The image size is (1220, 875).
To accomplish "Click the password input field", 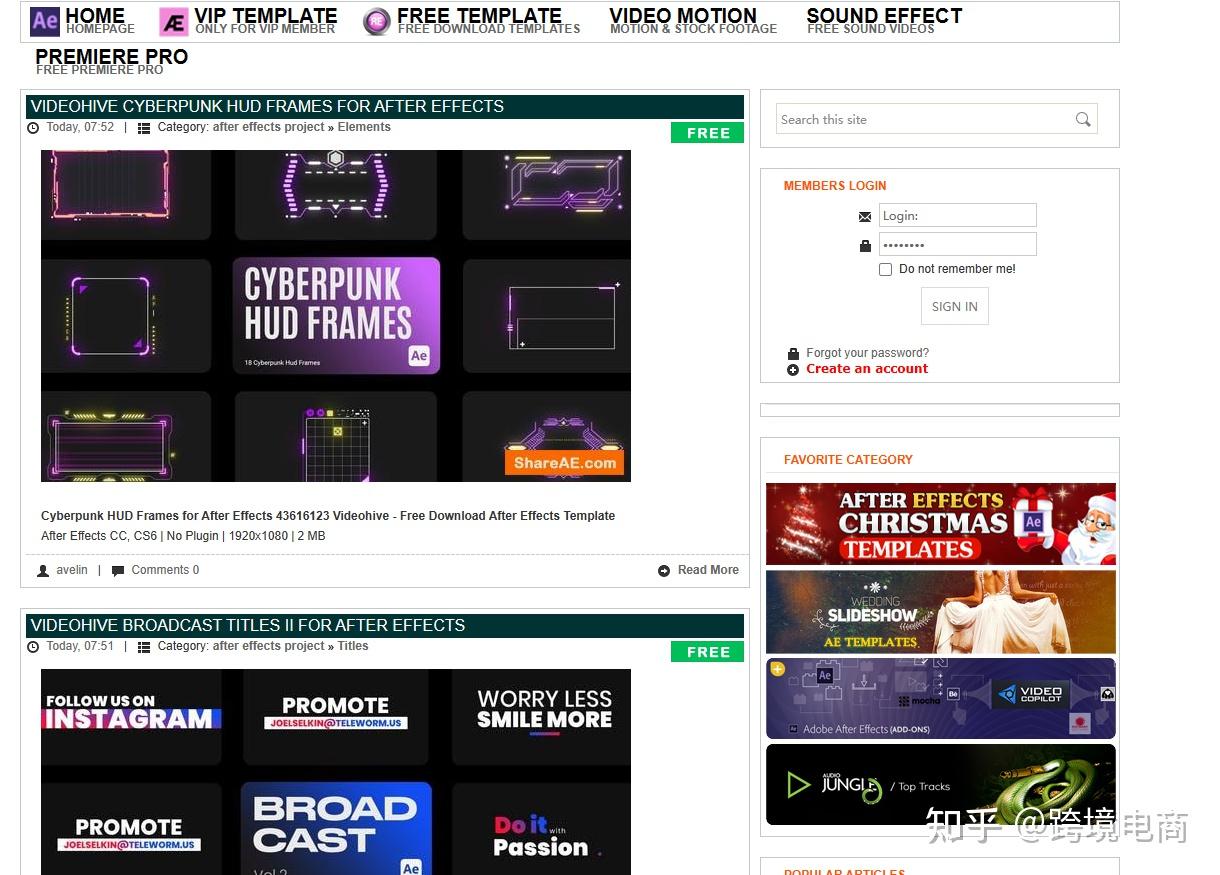I will point(958,245).
